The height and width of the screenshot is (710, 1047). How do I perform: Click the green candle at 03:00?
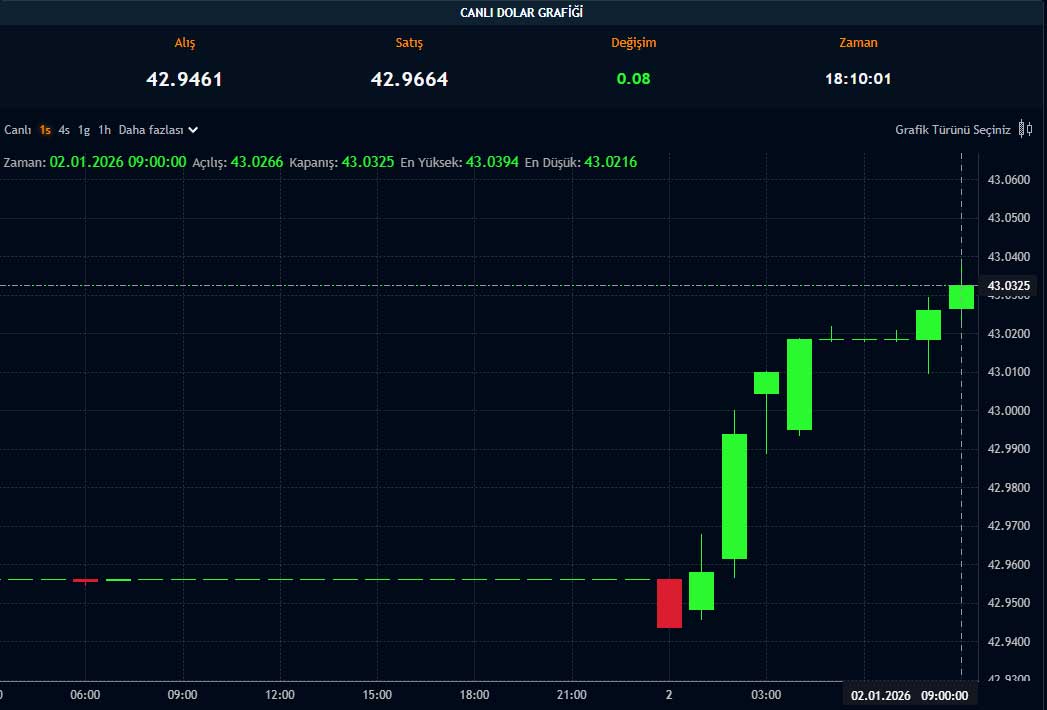(766, 382)
